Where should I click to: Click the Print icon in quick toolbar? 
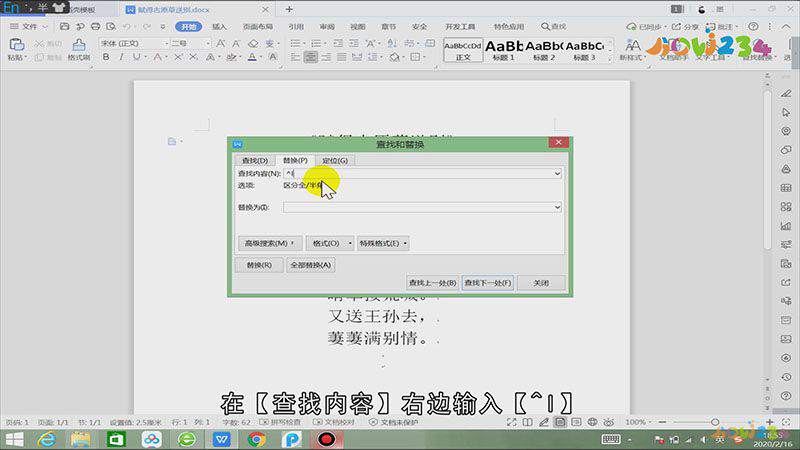click(x=95, y=26)
